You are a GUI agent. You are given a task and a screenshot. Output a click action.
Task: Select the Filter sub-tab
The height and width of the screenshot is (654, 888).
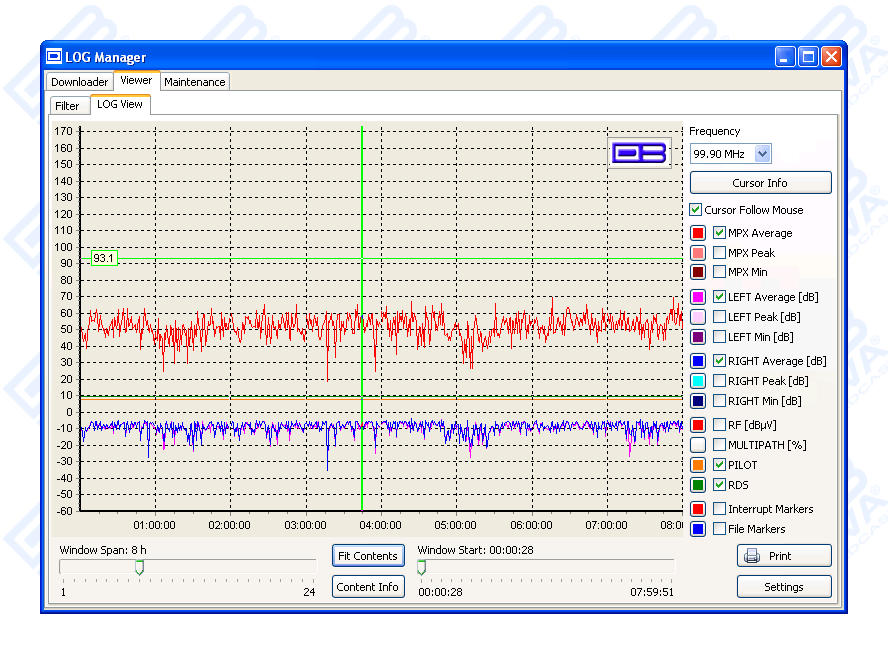click(x=67, y=105)
